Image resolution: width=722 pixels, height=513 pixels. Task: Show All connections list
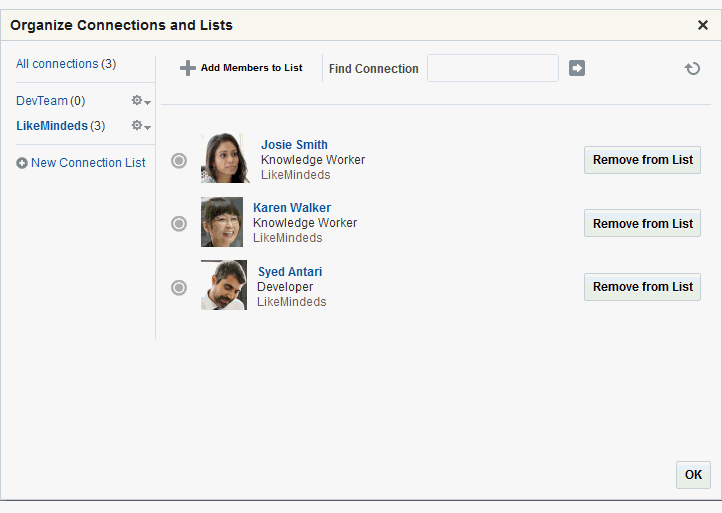click(57, 64)
